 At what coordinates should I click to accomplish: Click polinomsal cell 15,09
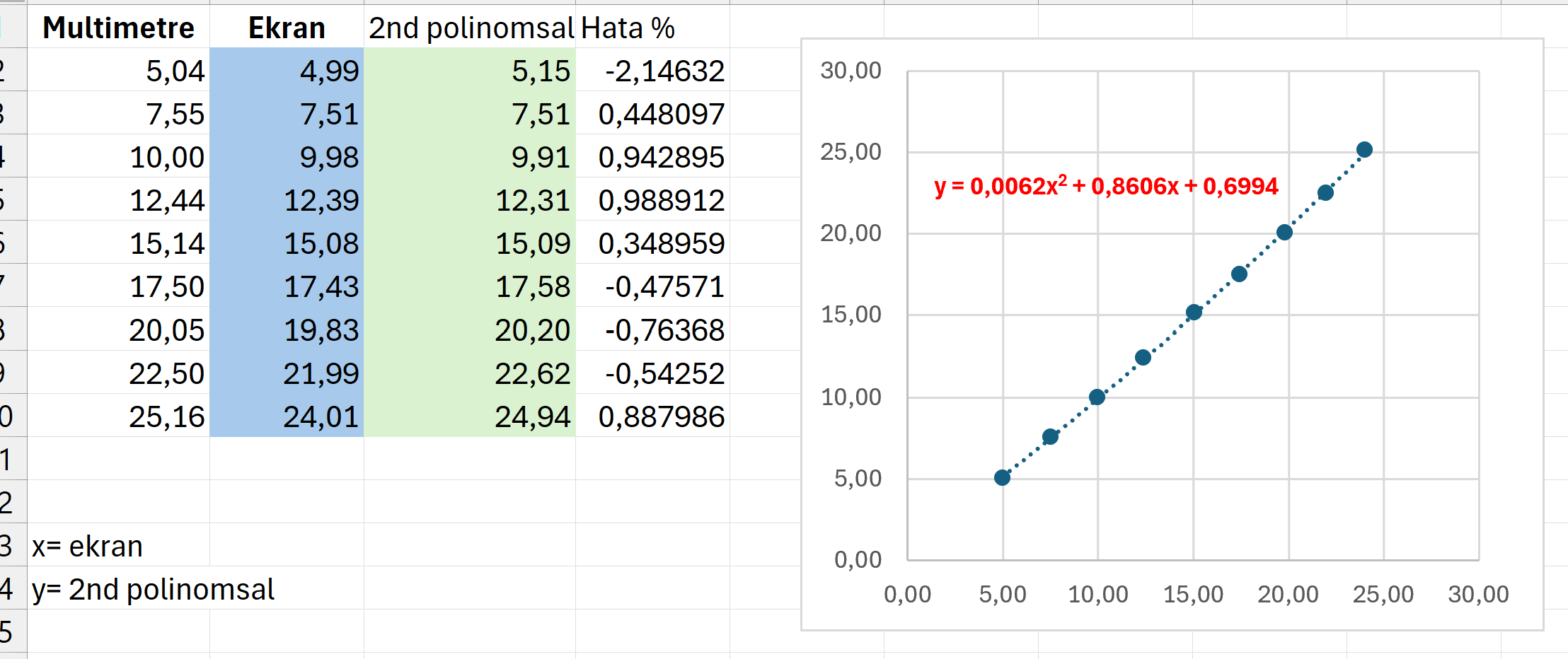[x=470, y=243]
